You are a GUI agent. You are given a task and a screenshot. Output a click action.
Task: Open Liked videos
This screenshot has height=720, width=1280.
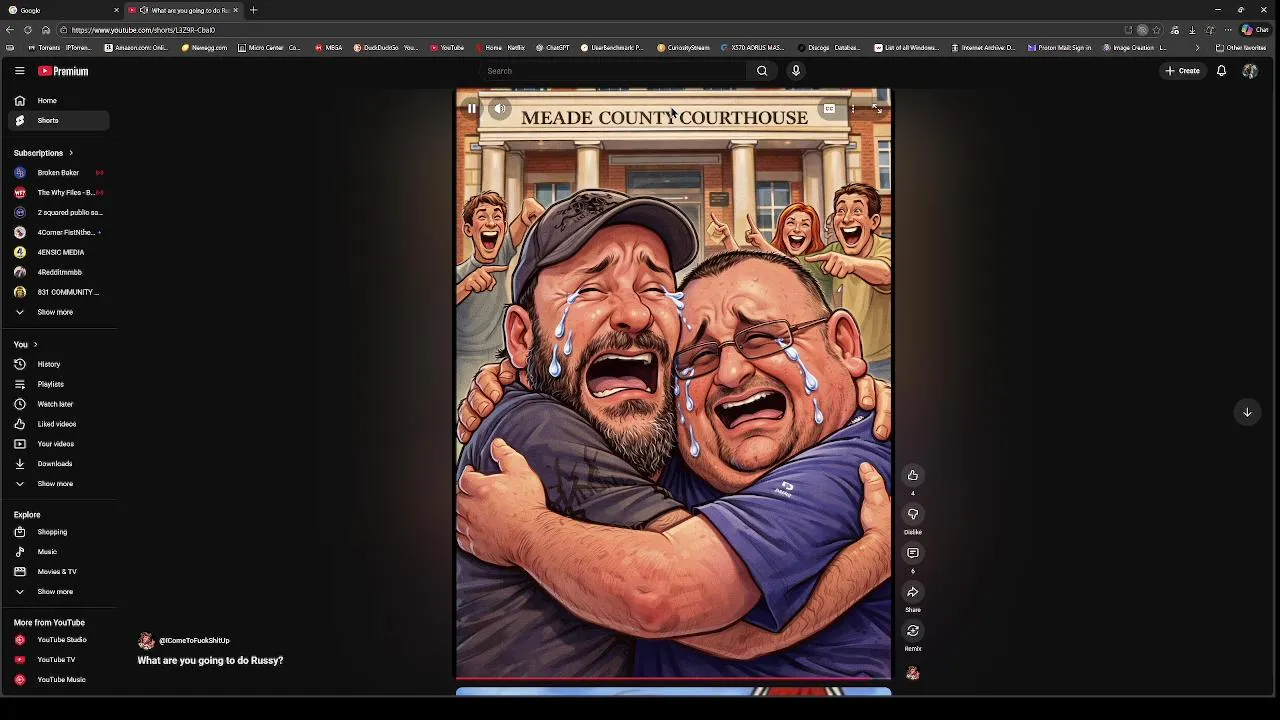click(59, 424)
